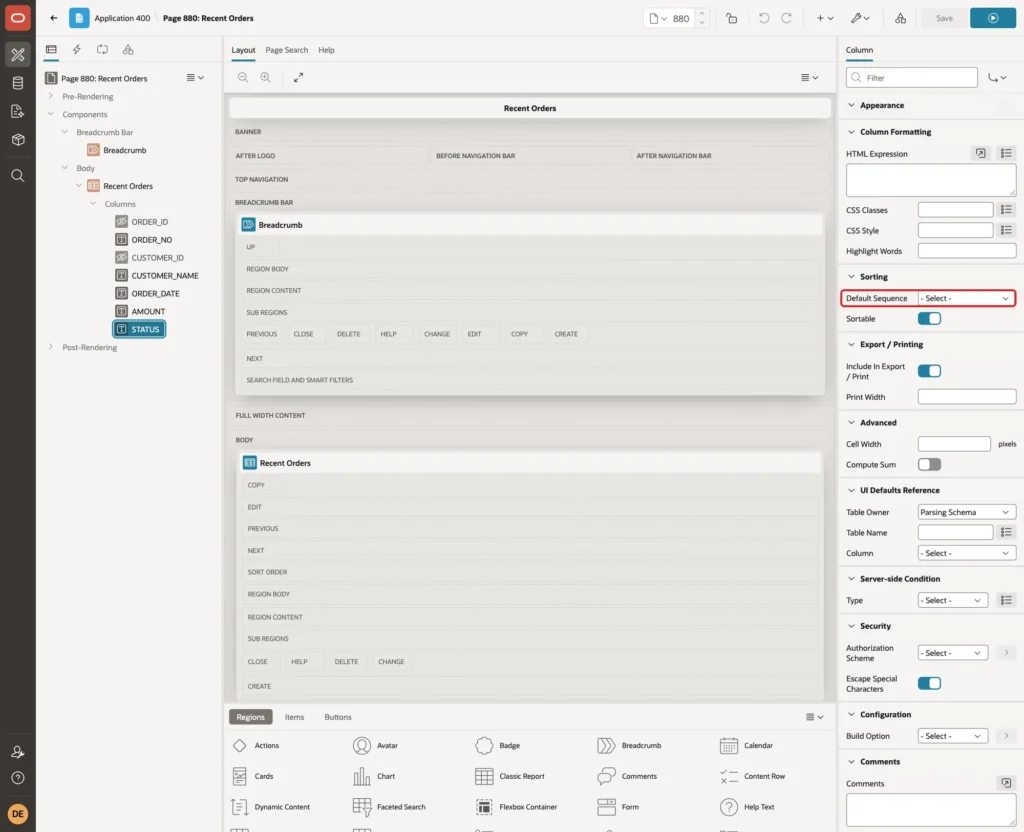This screenshot has width=1024, height=832.
Task: Open Gallery cube icon in sidebar
Action: (18, 140)
